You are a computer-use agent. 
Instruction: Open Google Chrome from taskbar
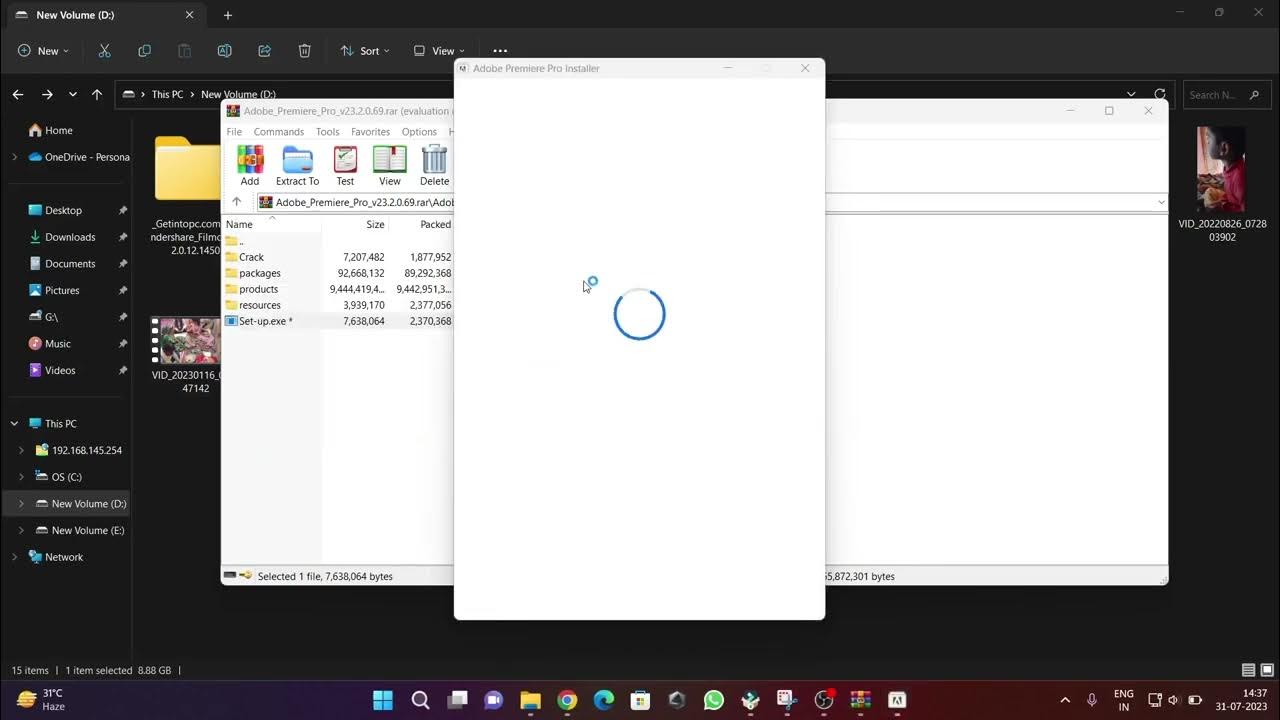coord(567,700)
